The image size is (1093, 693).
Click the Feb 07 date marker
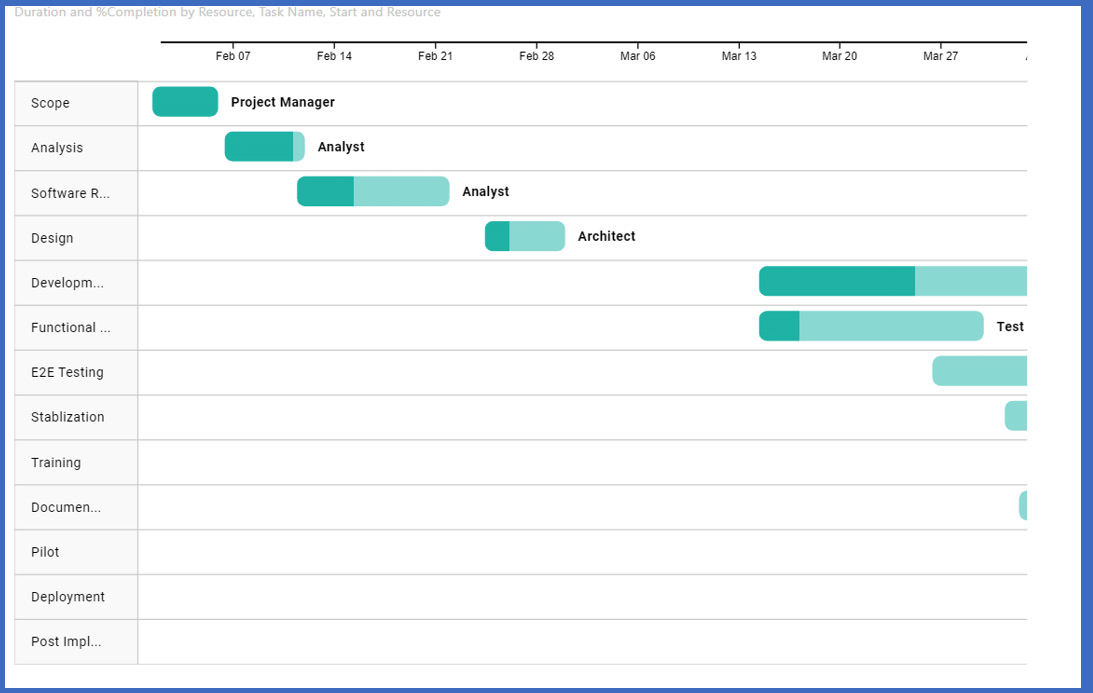point(233,56)
